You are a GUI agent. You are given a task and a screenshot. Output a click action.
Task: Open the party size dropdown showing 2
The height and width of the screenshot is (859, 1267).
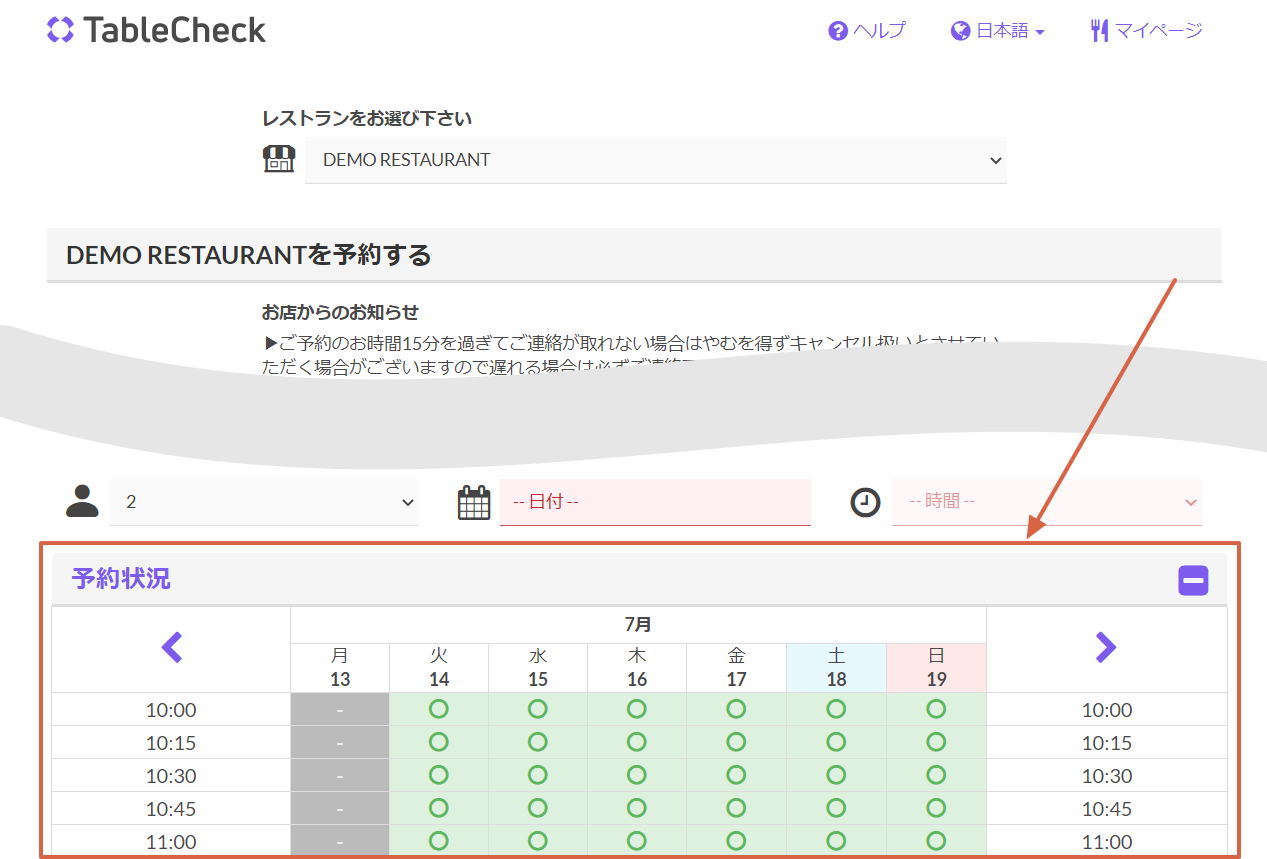(264, 502)
